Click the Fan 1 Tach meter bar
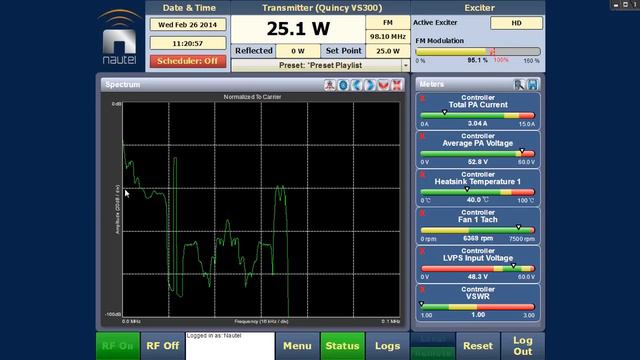This screenshot has width=640, height=360. click(478, 230)
